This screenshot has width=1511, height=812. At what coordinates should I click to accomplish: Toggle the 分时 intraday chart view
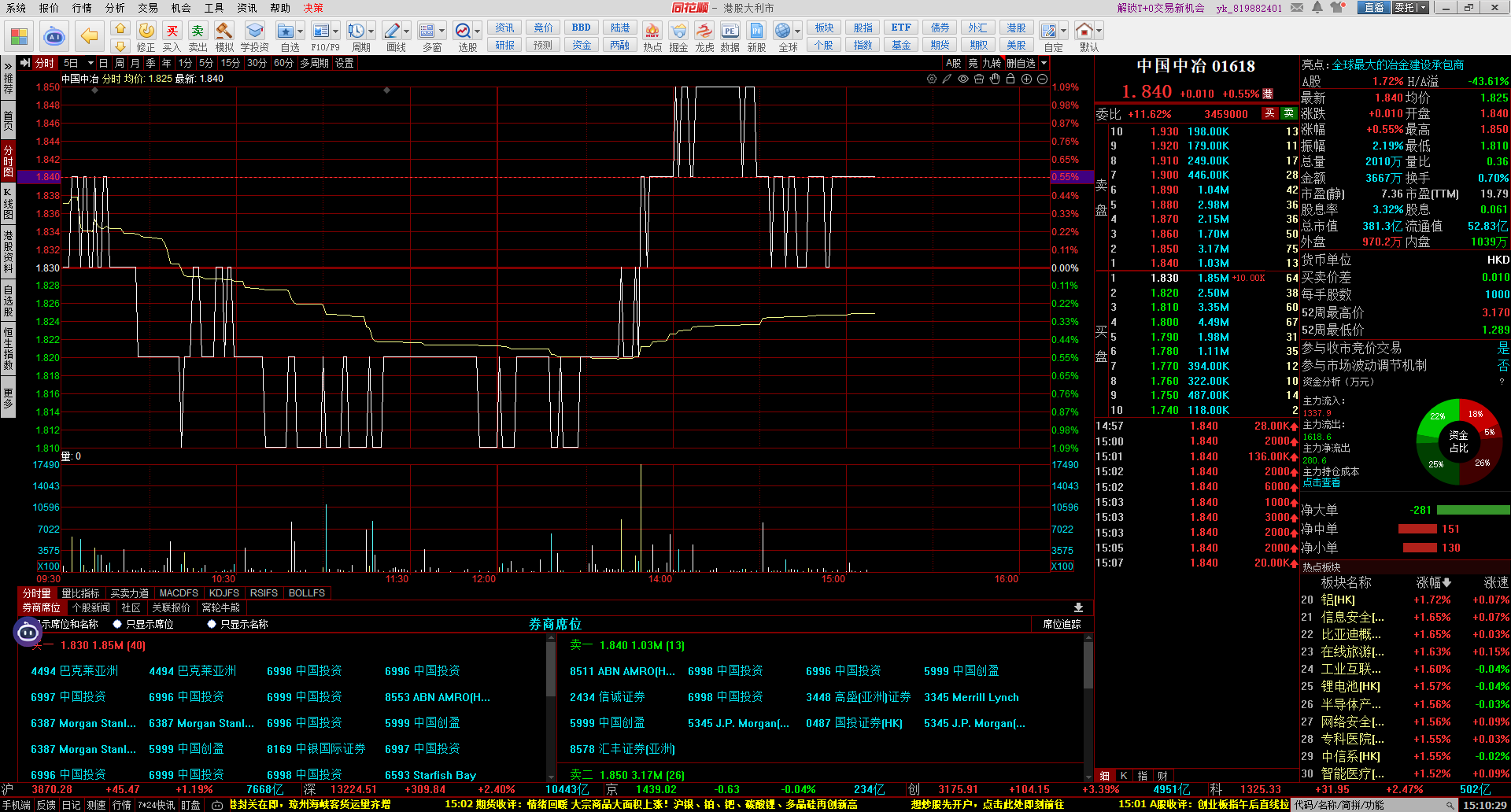pyautogui.click(x=45, y=63)
